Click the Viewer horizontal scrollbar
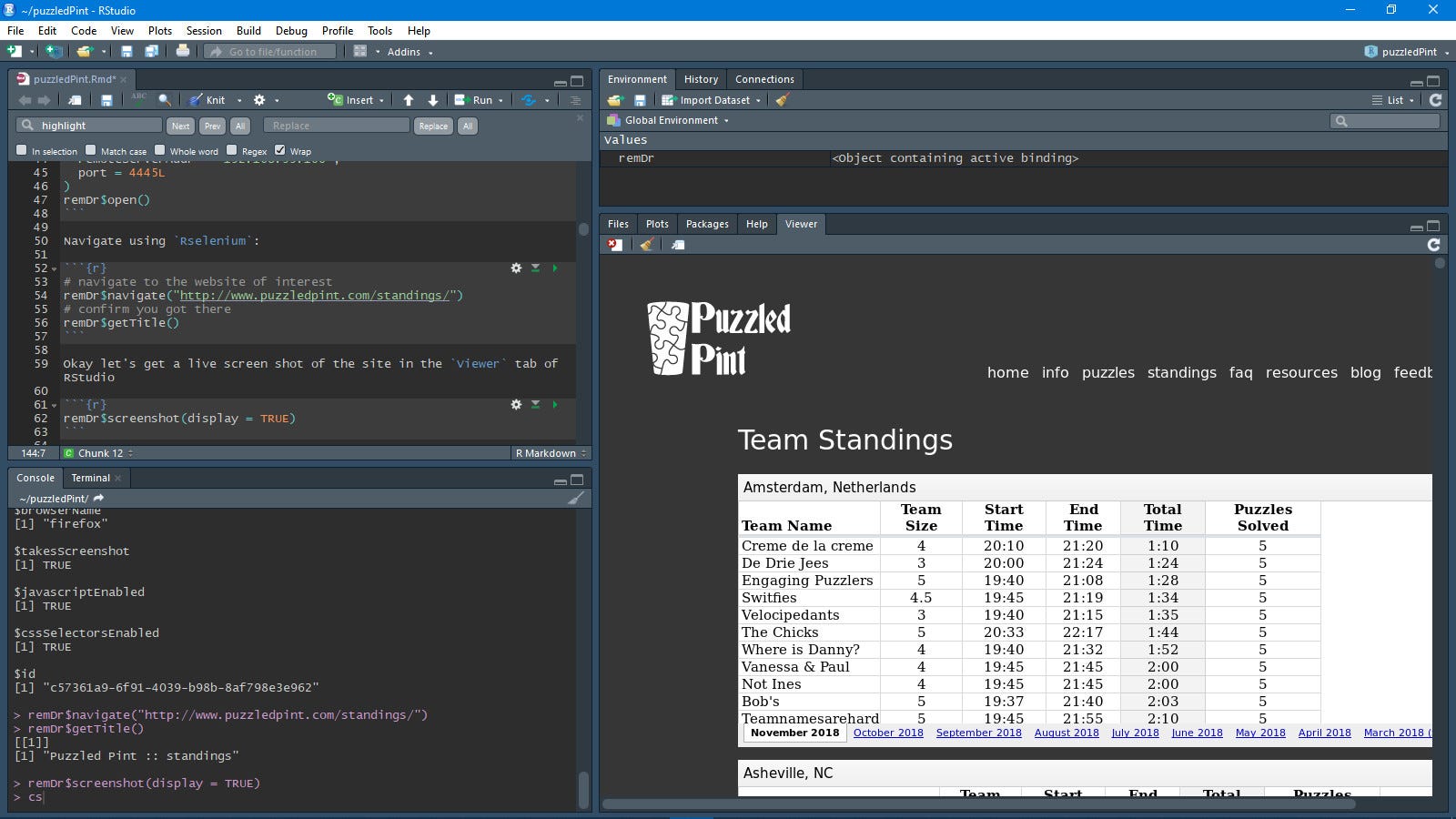This screenshot has width=1456, height=819. click(x=978, y=804)
